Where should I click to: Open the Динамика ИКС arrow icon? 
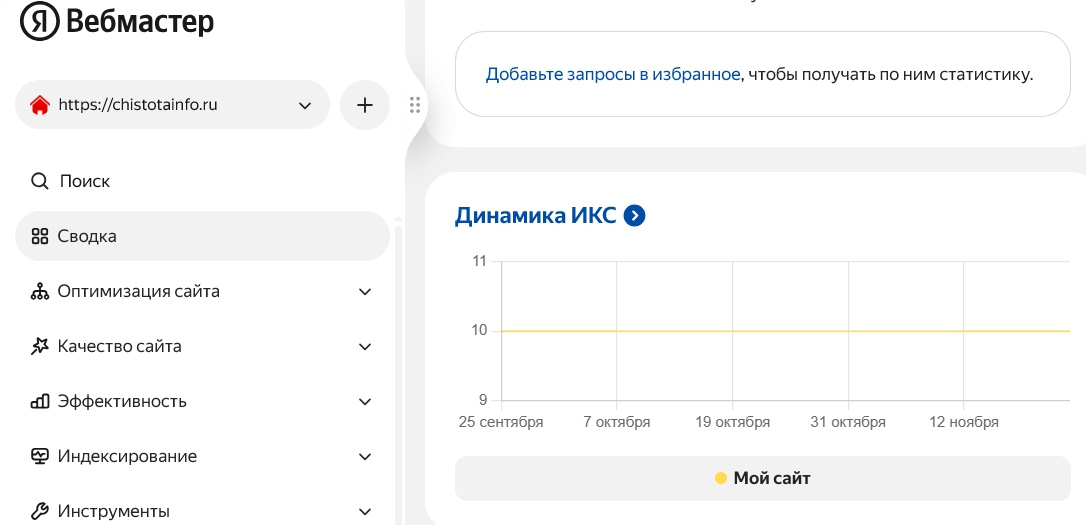(634, 215)
